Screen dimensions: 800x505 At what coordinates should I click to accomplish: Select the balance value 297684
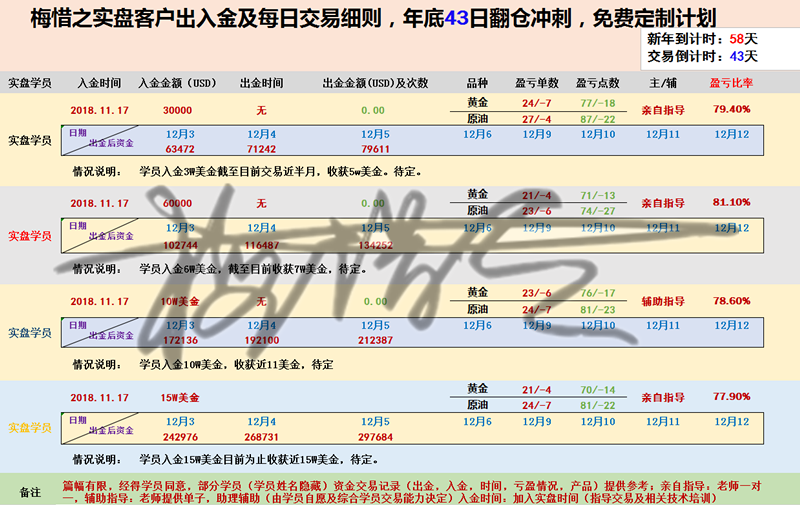(376, 437)
